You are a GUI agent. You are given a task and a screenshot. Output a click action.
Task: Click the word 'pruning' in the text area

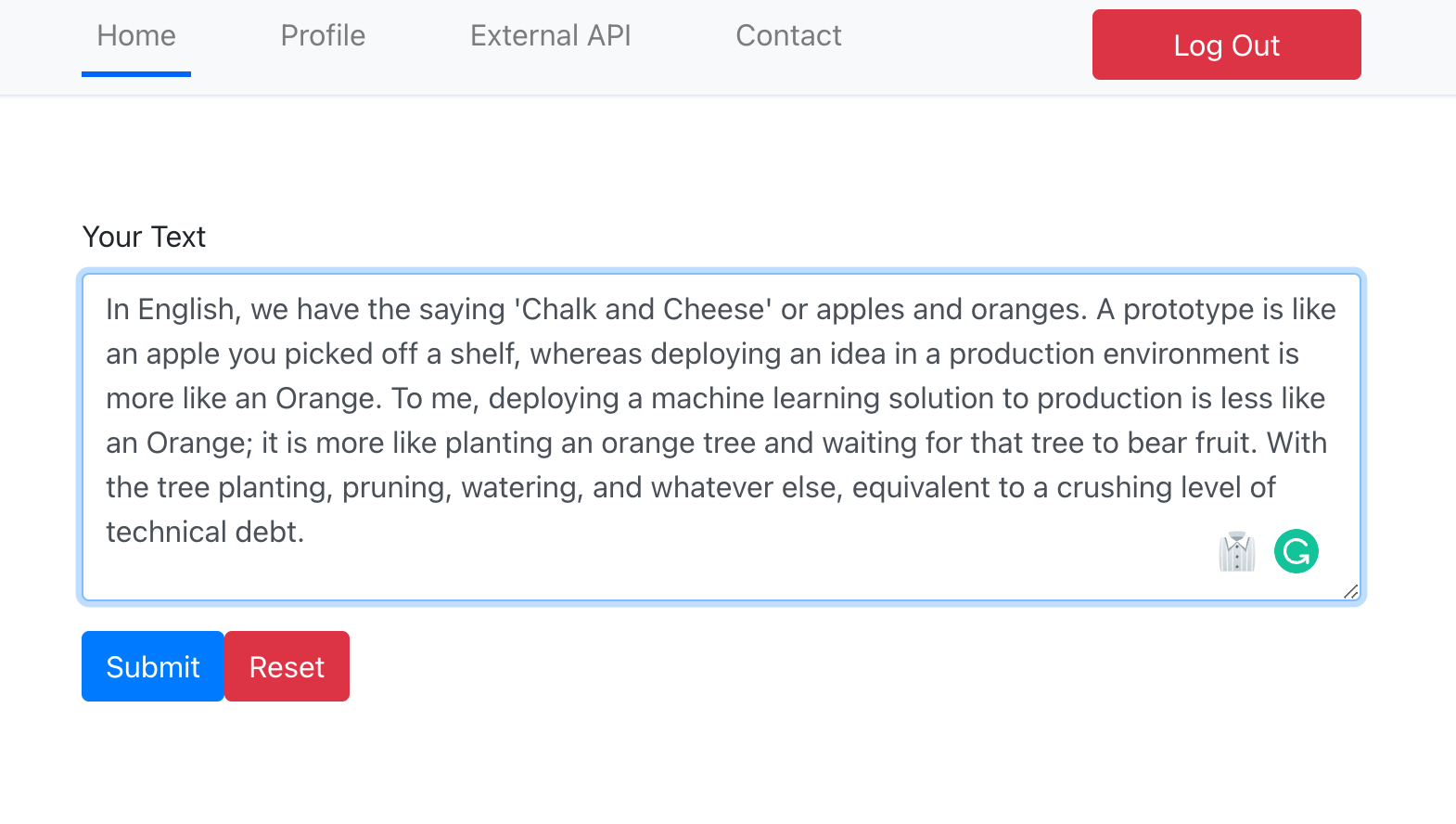[395, 487]
